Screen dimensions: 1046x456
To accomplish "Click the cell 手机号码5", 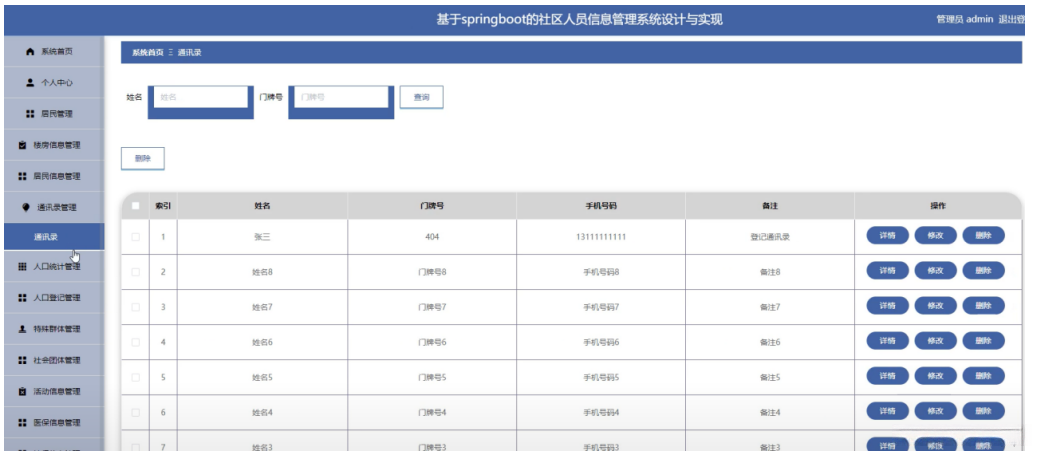I will (601, 377).
